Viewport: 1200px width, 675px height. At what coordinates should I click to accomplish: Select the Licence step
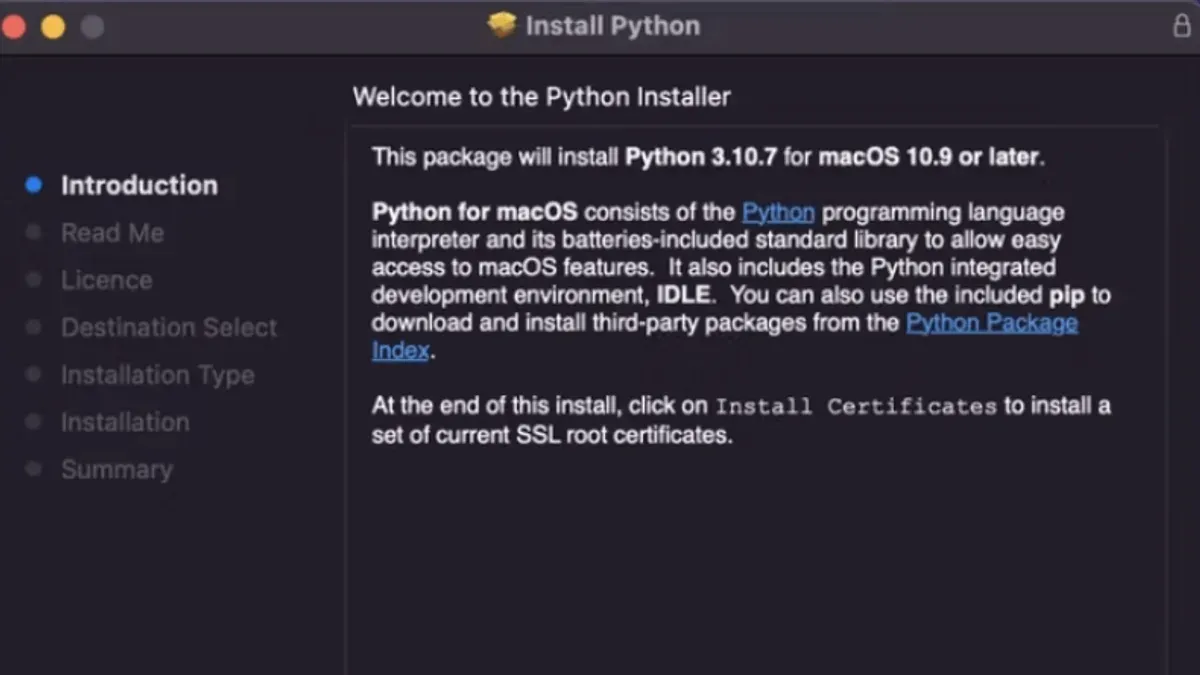point(106,280)
